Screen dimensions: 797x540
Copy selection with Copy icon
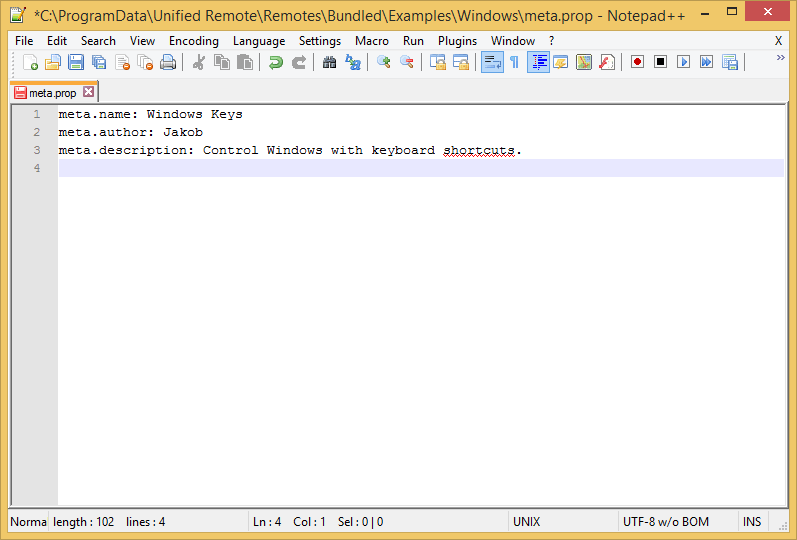click(222, 63)
